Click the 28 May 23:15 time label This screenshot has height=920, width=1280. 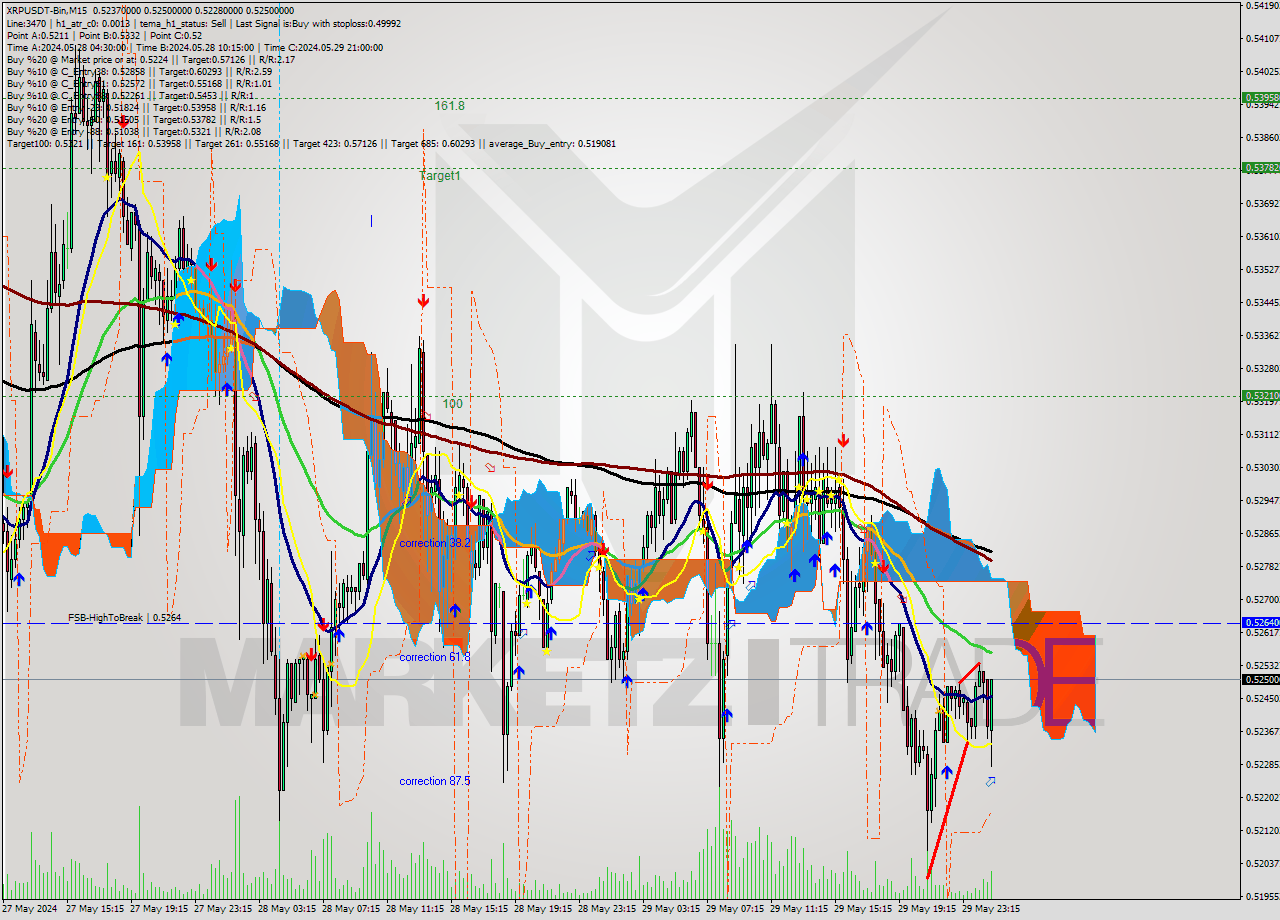coord(606,909)
